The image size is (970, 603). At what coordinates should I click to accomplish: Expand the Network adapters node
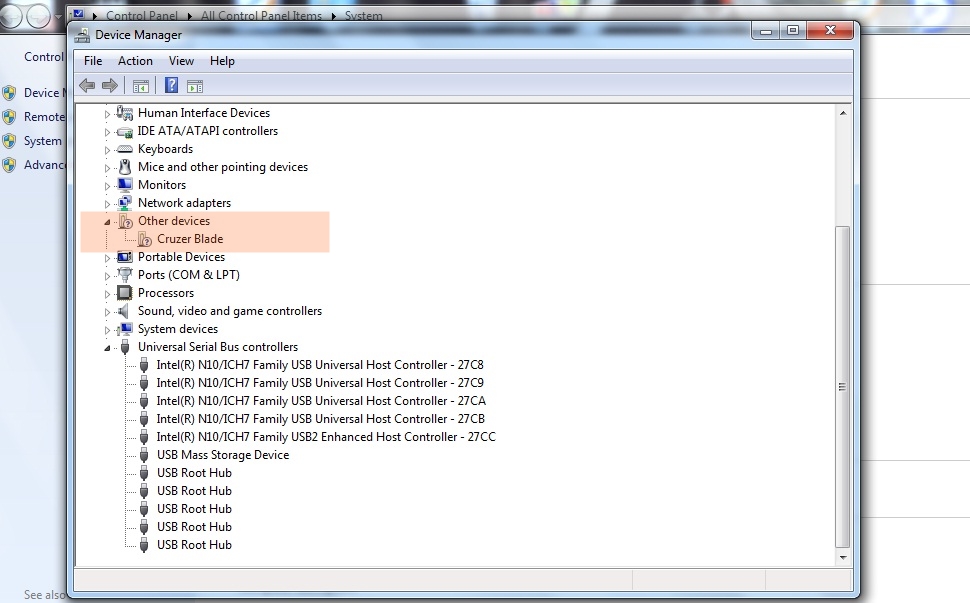(107, 203)
